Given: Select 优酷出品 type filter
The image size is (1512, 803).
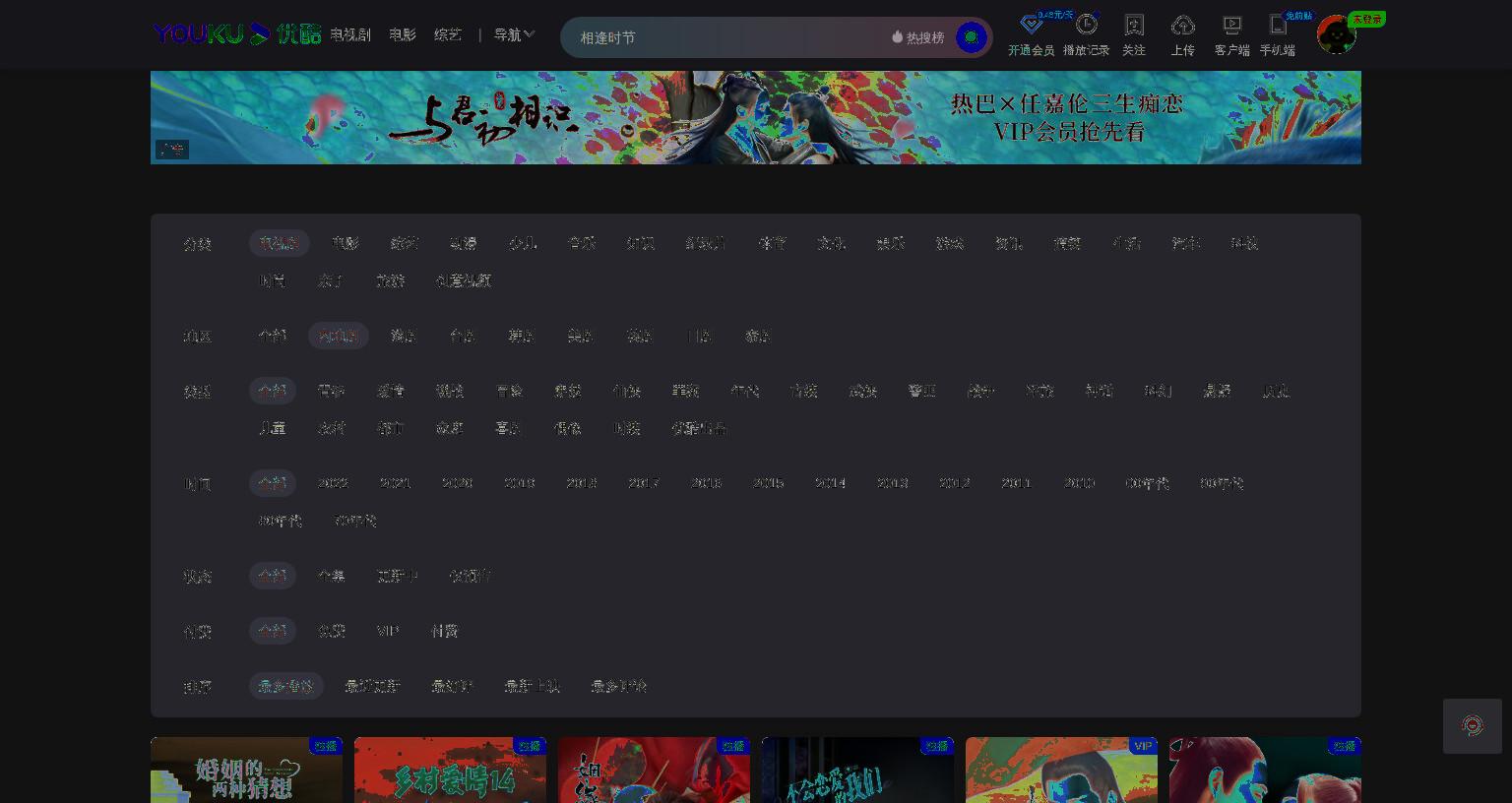Looking at the screenshot, I should 699,428.
